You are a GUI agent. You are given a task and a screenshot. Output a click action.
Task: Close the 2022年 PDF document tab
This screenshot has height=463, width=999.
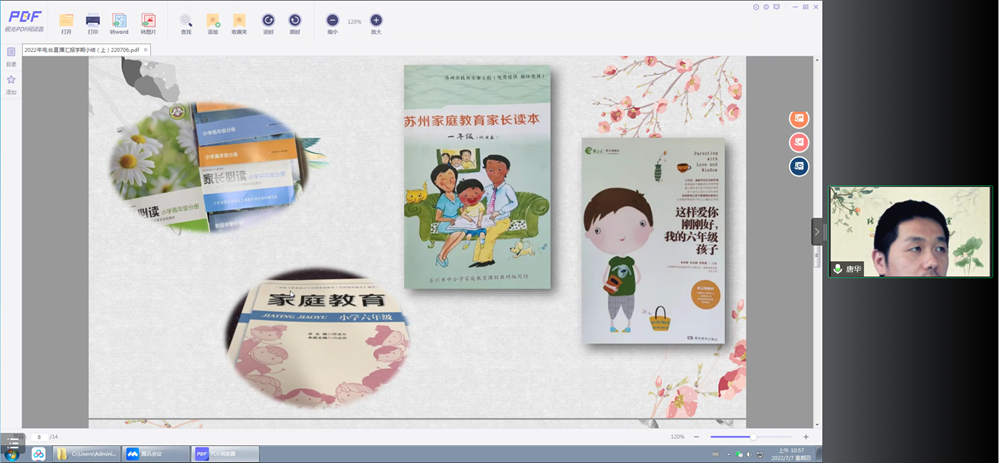click(x=145, y=49)
